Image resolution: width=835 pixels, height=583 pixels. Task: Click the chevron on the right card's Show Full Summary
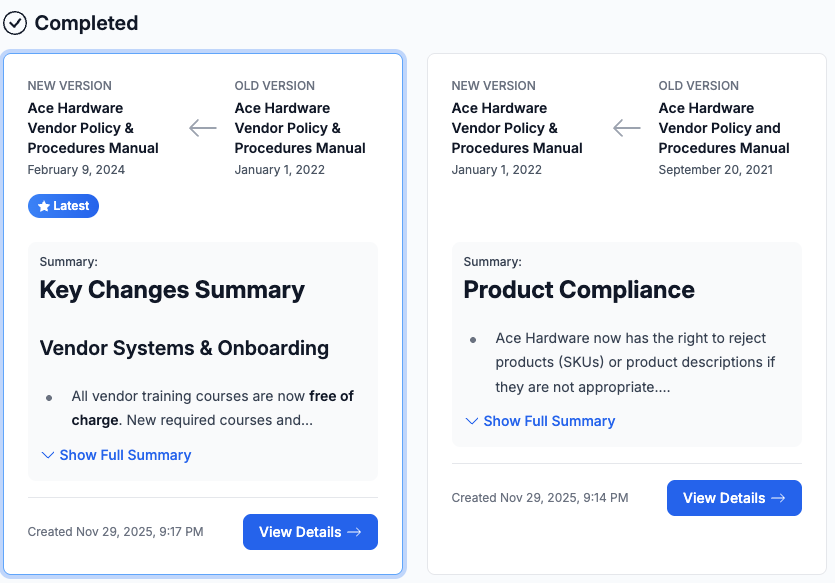pos(471,421)
